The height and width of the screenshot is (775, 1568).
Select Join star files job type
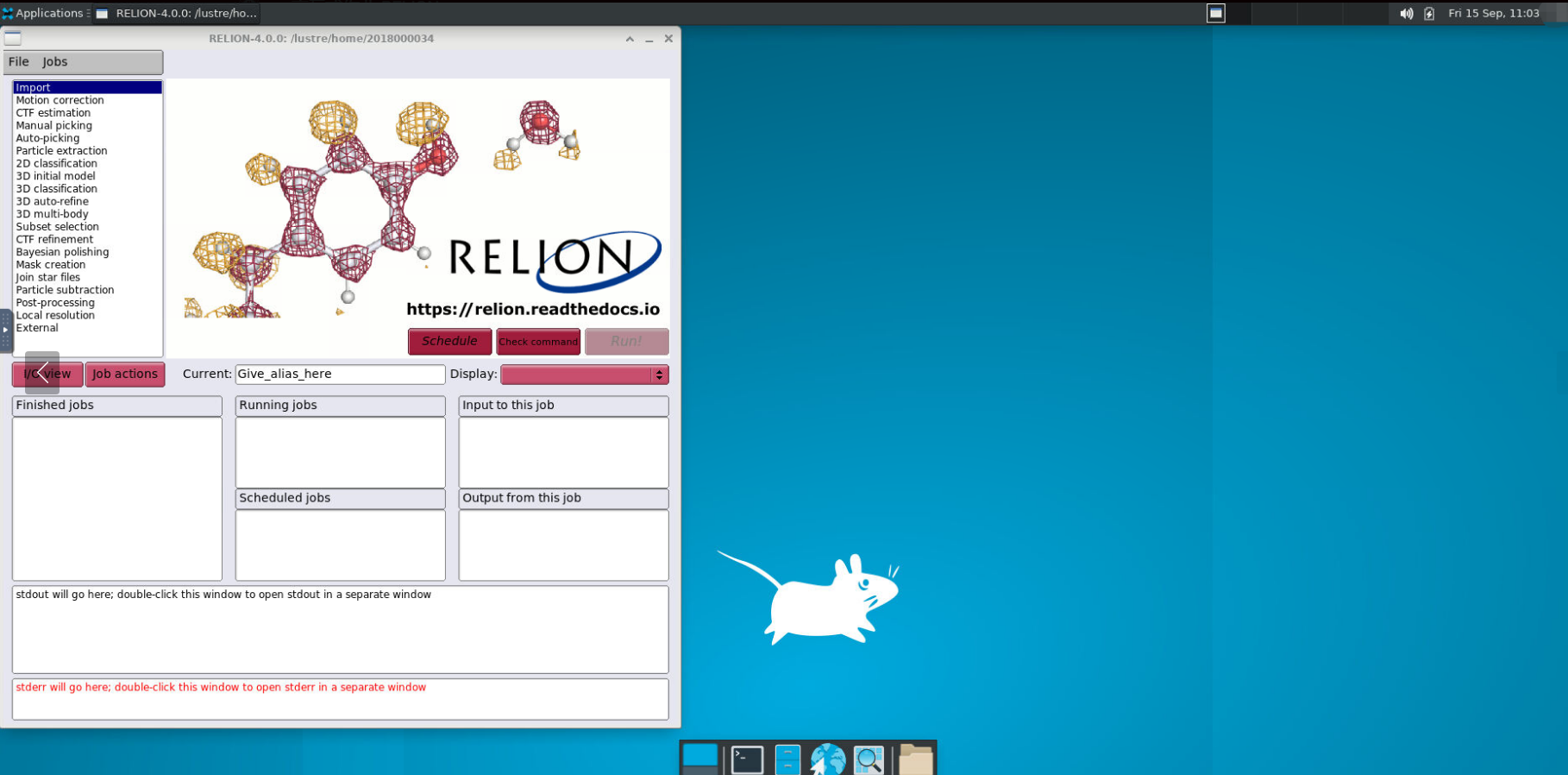87,277
